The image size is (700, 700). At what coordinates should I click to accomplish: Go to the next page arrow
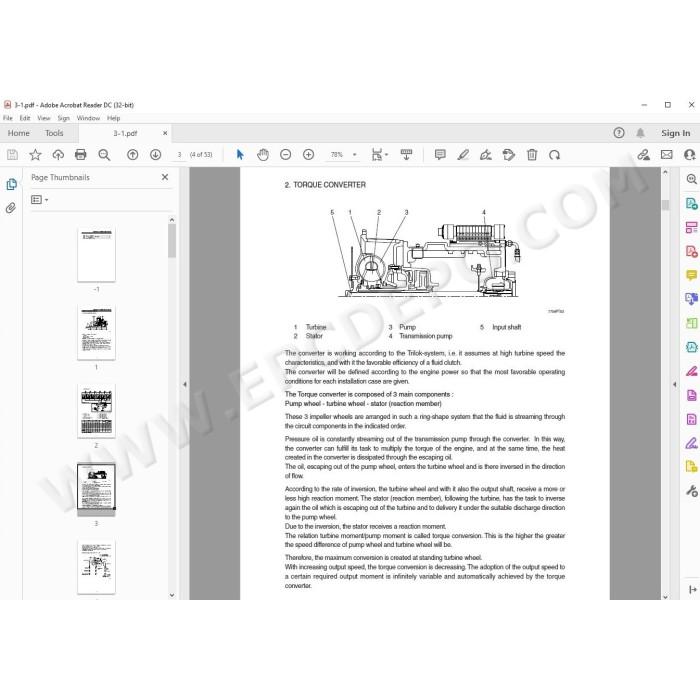point(155,155)
